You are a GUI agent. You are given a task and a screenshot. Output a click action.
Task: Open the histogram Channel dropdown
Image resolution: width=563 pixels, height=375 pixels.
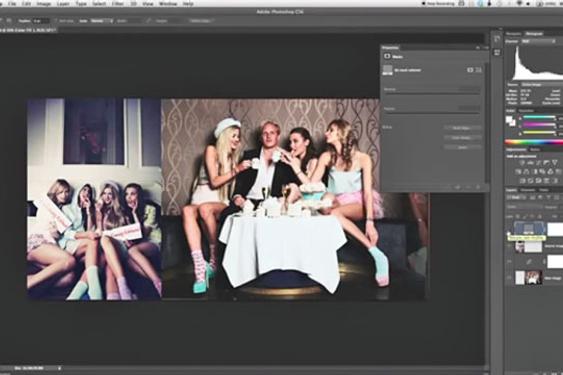[538, 41]
